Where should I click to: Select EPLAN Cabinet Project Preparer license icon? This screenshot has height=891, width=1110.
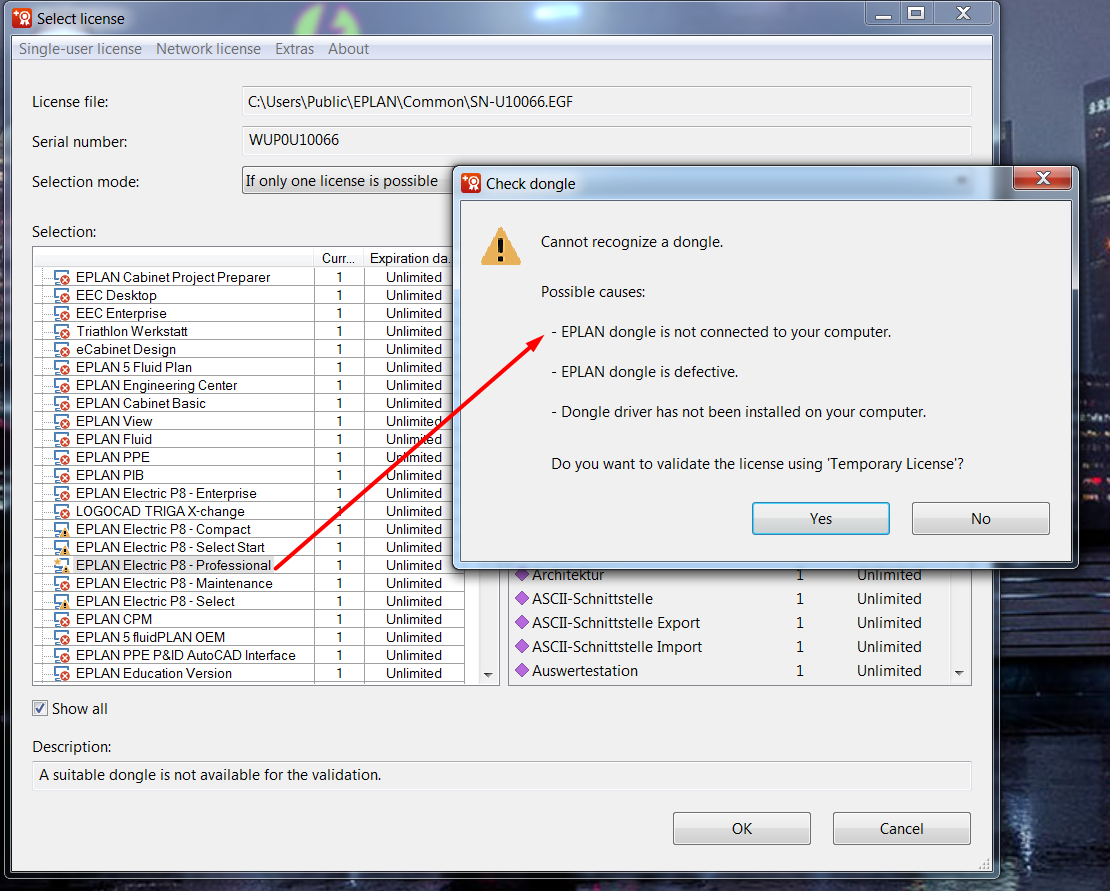click(62, 277)
